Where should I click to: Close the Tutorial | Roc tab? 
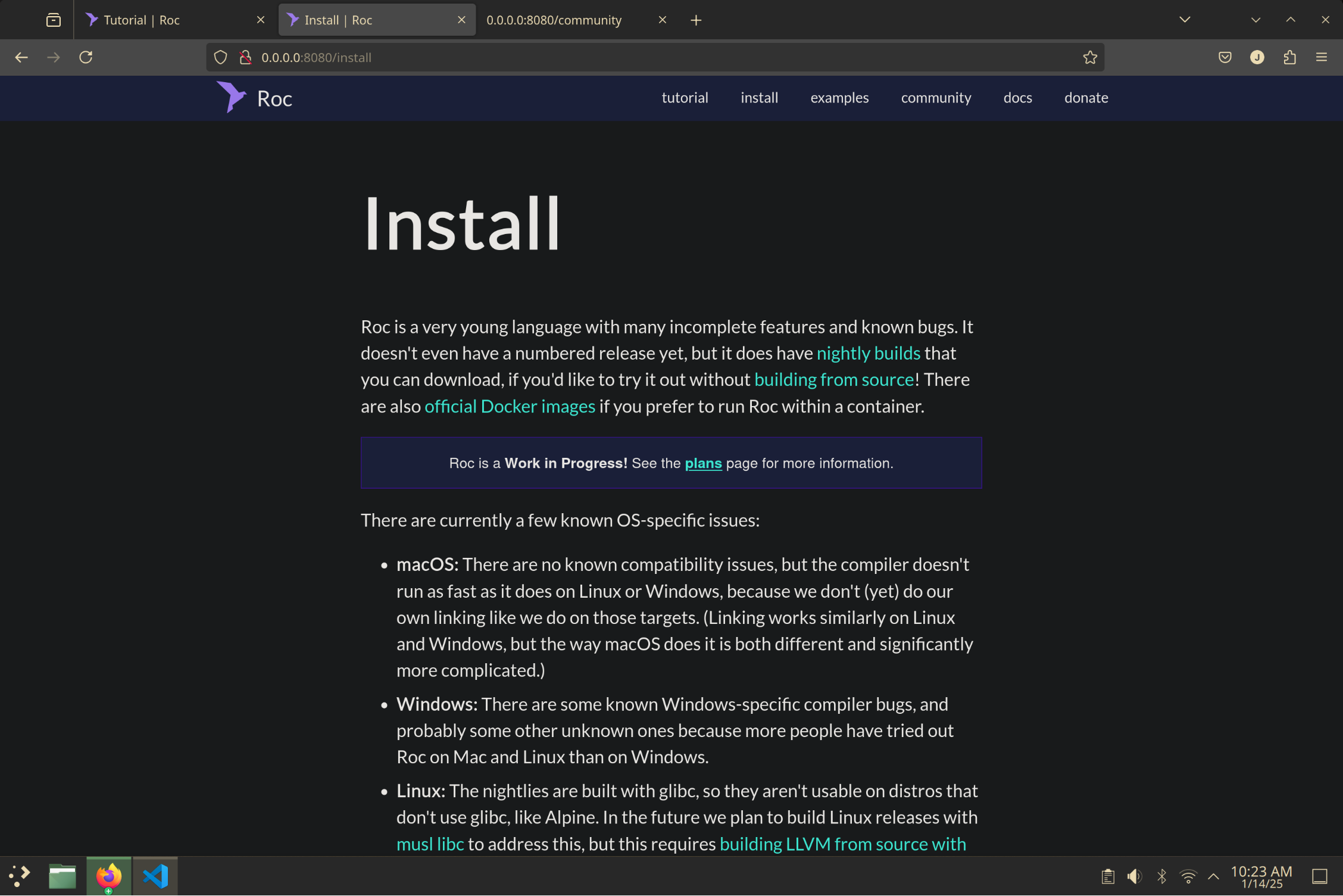click(261, 20)
